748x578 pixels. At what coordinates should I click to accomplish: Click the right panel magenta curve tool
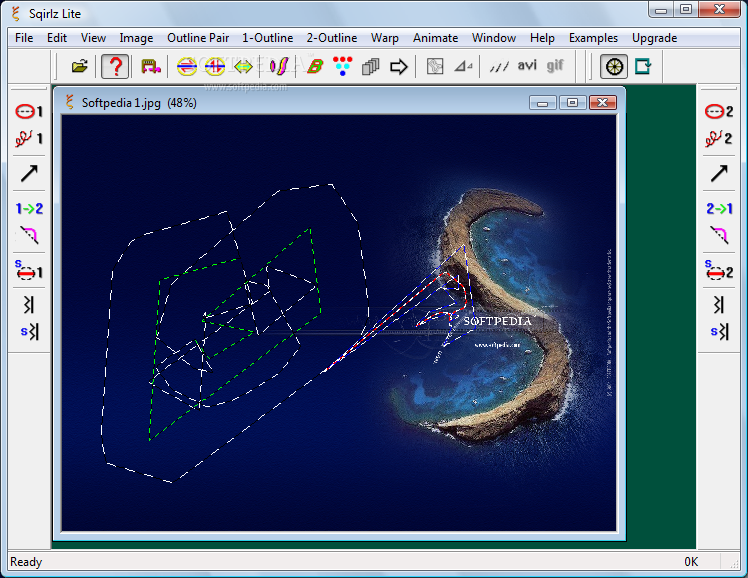click(719, 235)
